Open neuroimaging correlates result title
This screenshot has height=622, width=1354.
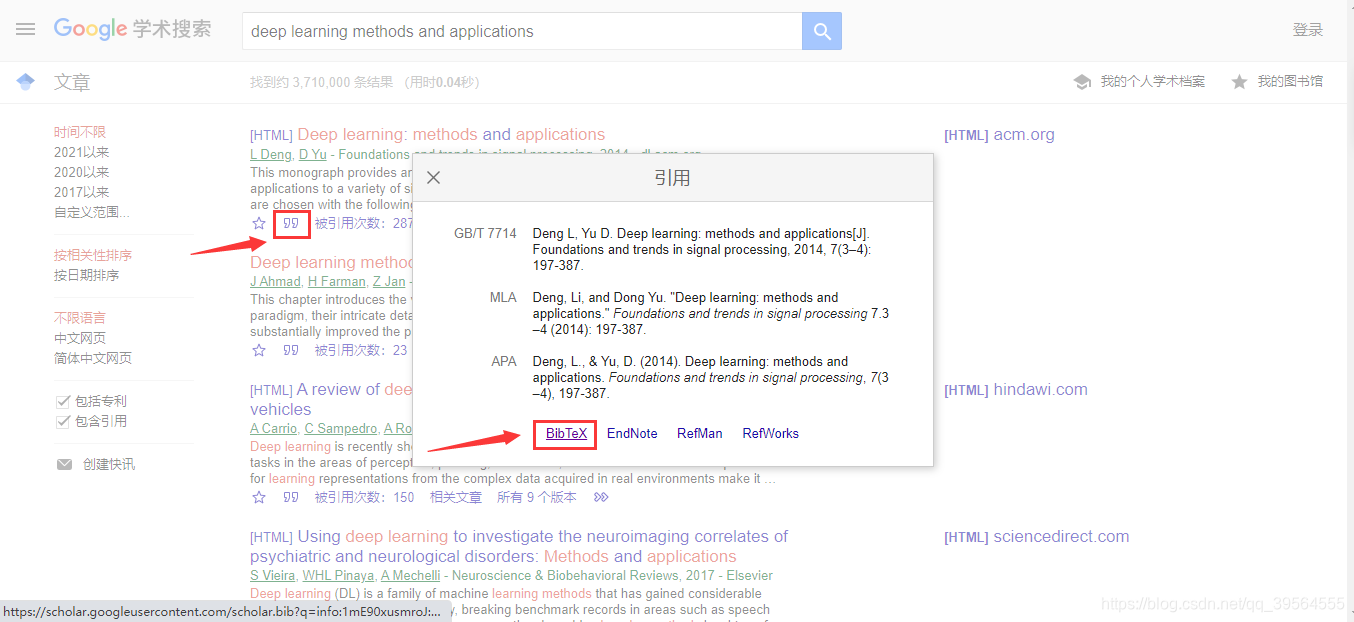point(519,546)
